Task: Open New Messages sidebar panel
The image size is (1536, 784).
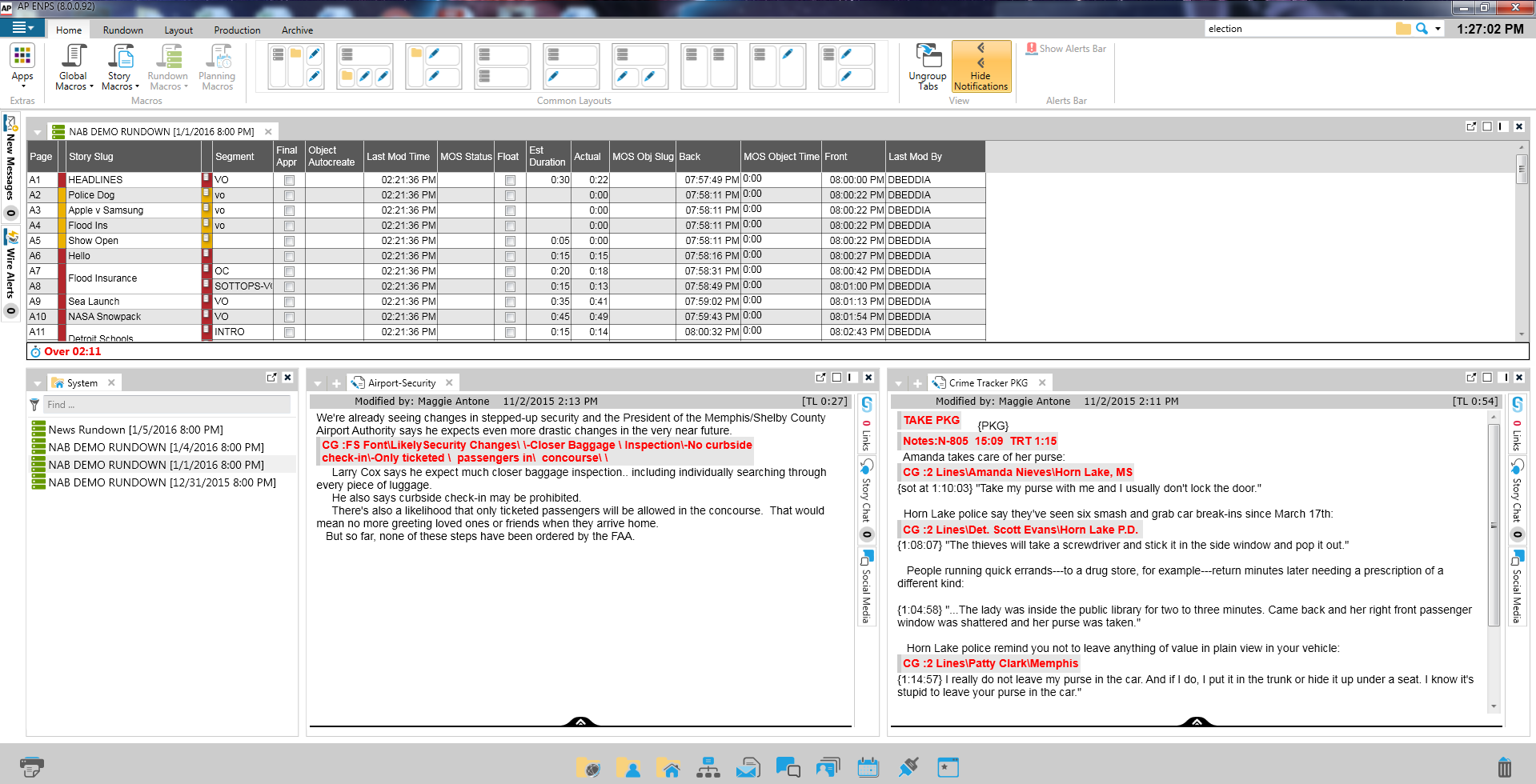Action: tap(10, 167)
